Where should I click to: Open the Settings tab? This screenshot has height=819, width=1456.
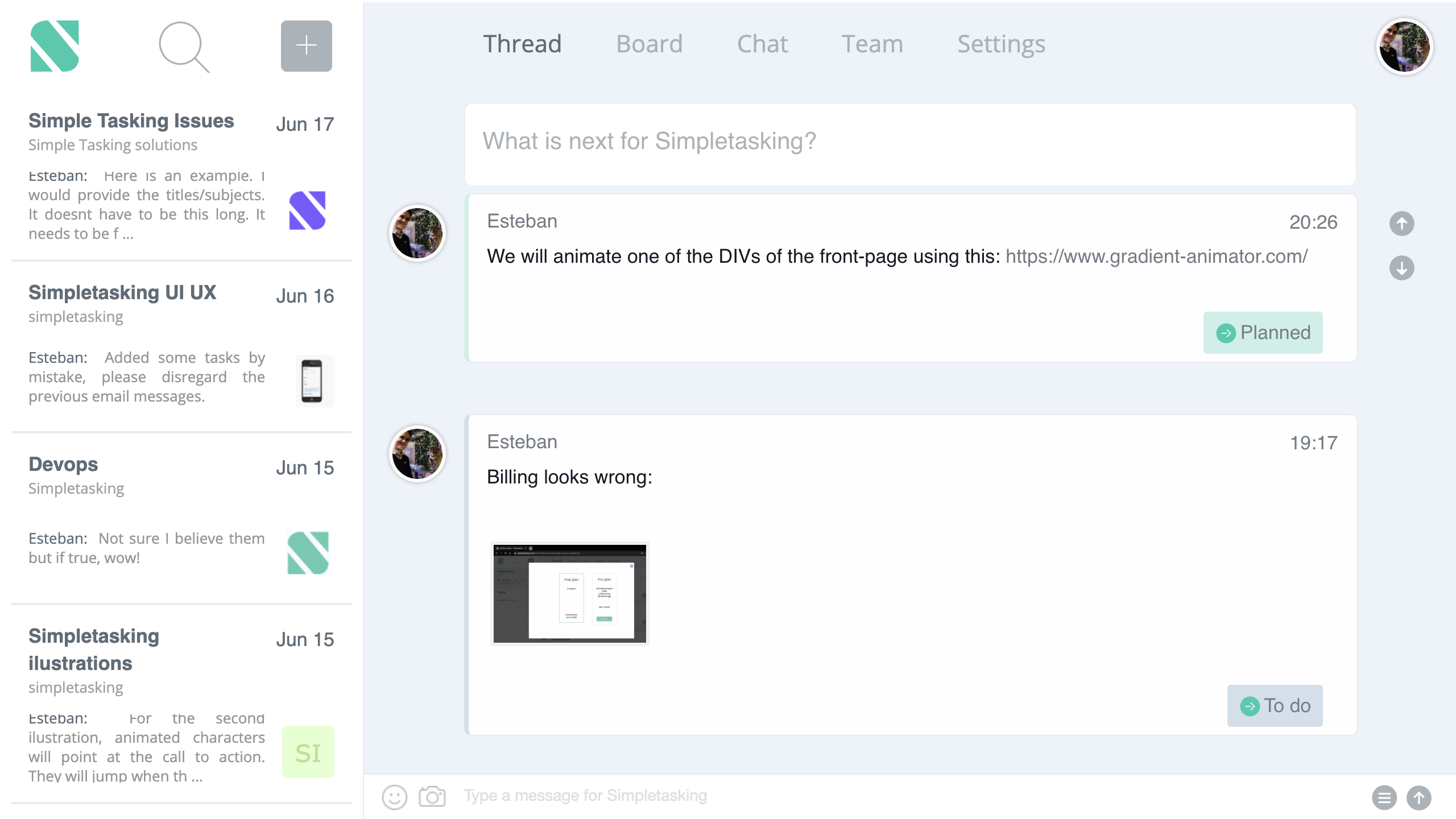coord(1001,44)
